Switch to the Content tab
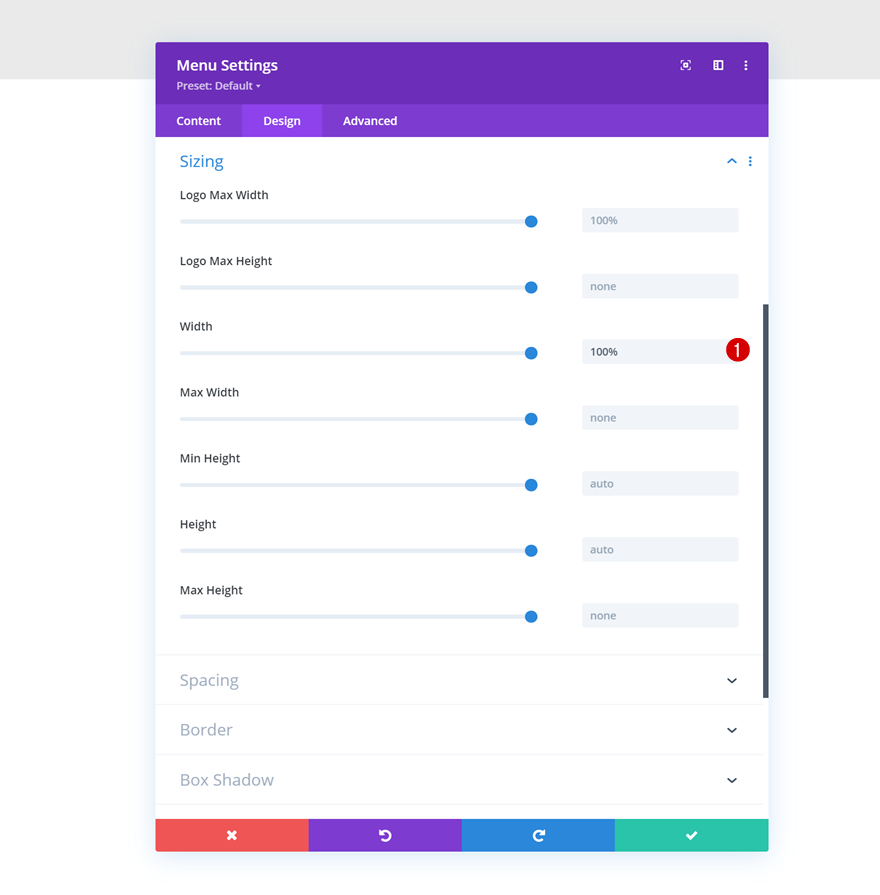 tap(199, 121)
